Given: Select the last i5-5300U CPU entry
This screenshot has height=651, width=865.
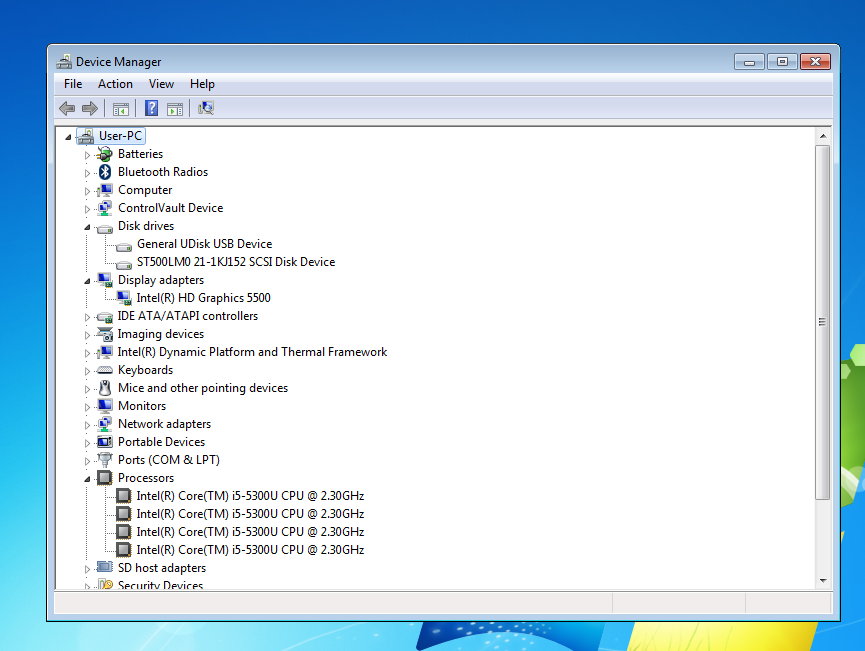Looking at the screenshot, I should 250,550.
